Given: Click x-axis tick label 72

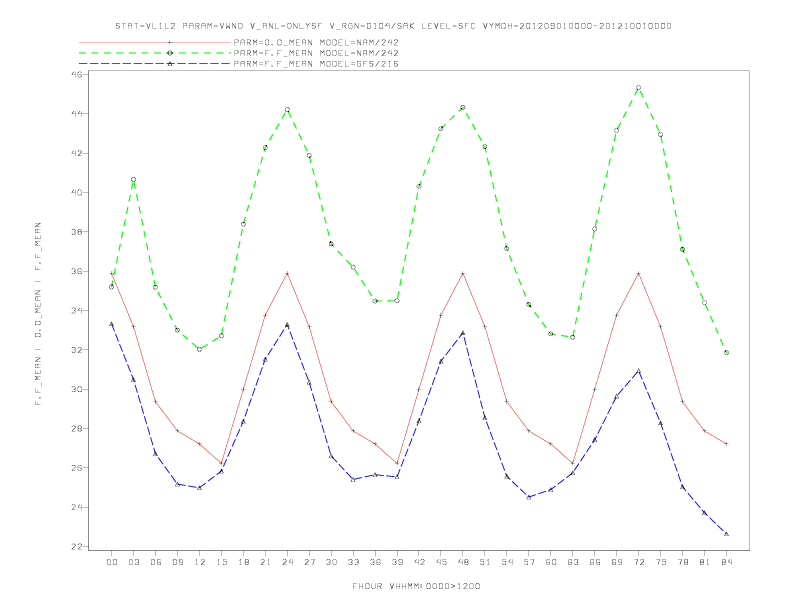Looking at the screenshot, I should pyautogui.click(x=639, y=562).
